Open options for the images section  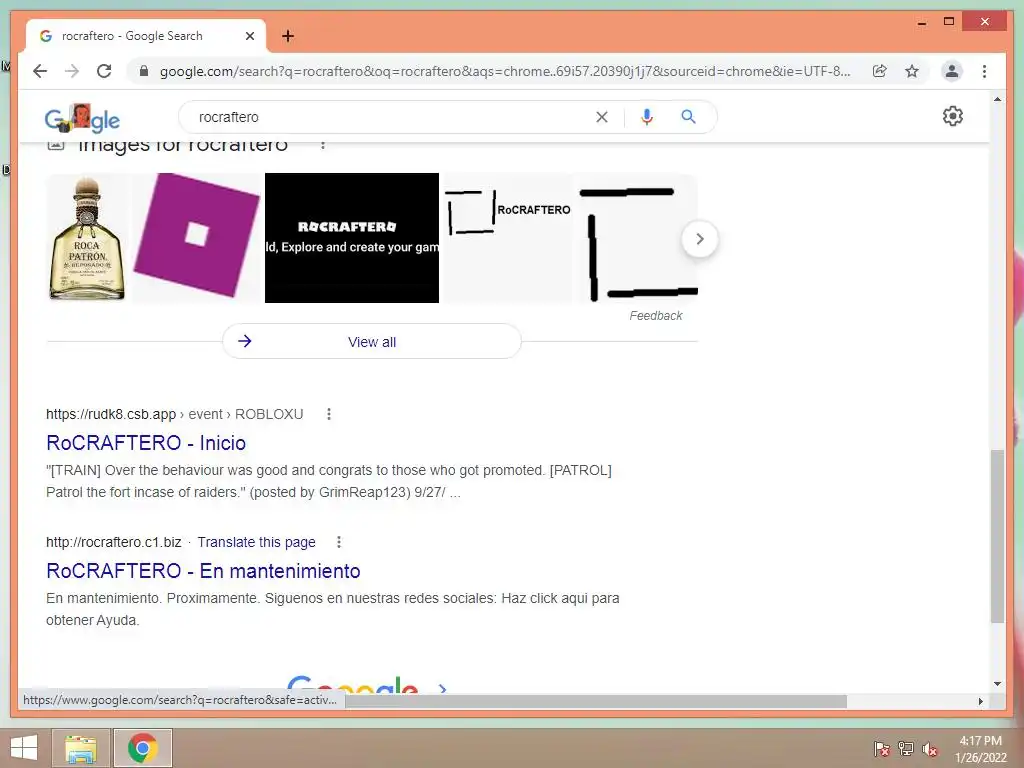coord(323,144)
